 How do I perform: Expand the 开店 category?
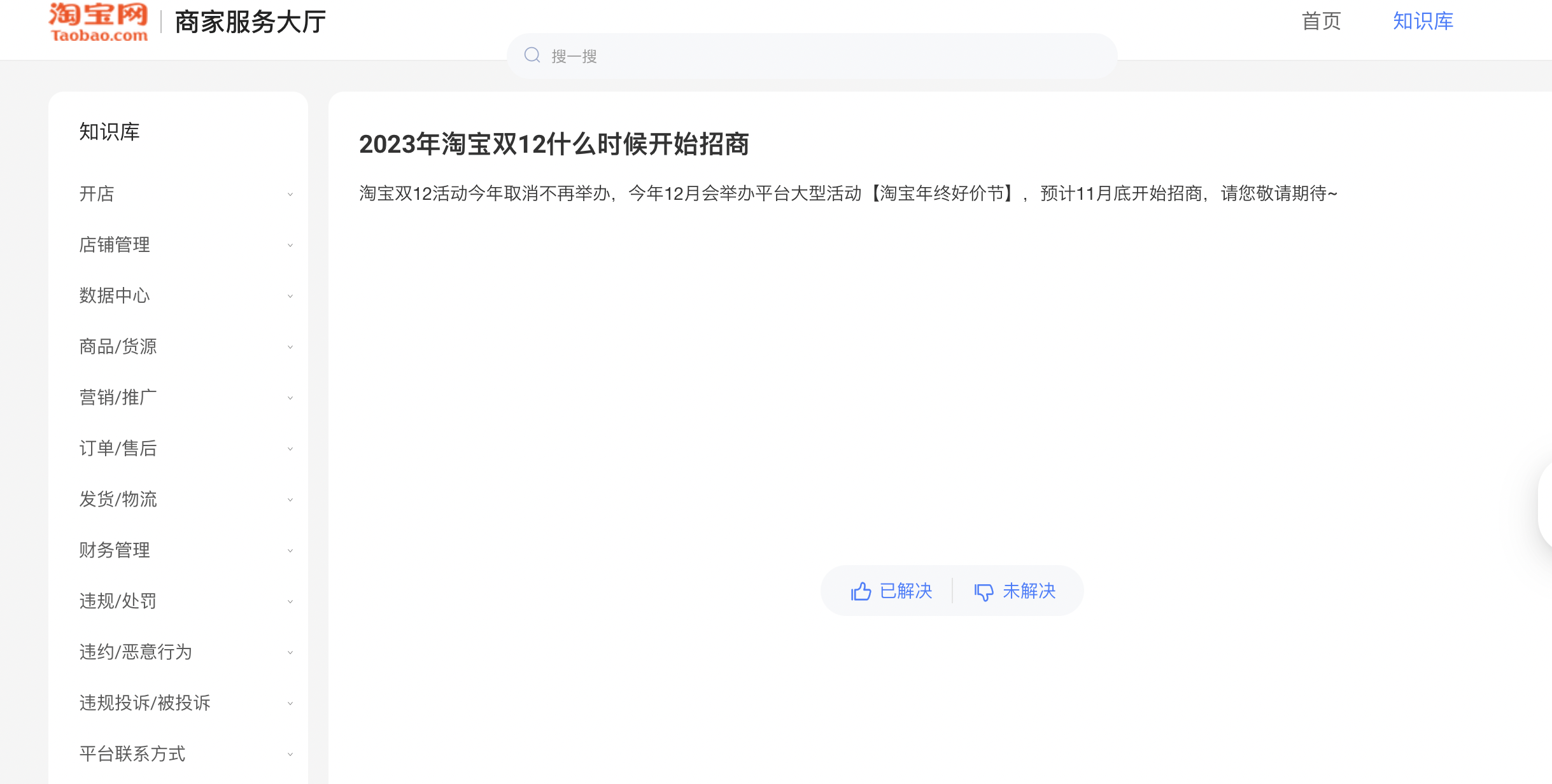[97, 193]
